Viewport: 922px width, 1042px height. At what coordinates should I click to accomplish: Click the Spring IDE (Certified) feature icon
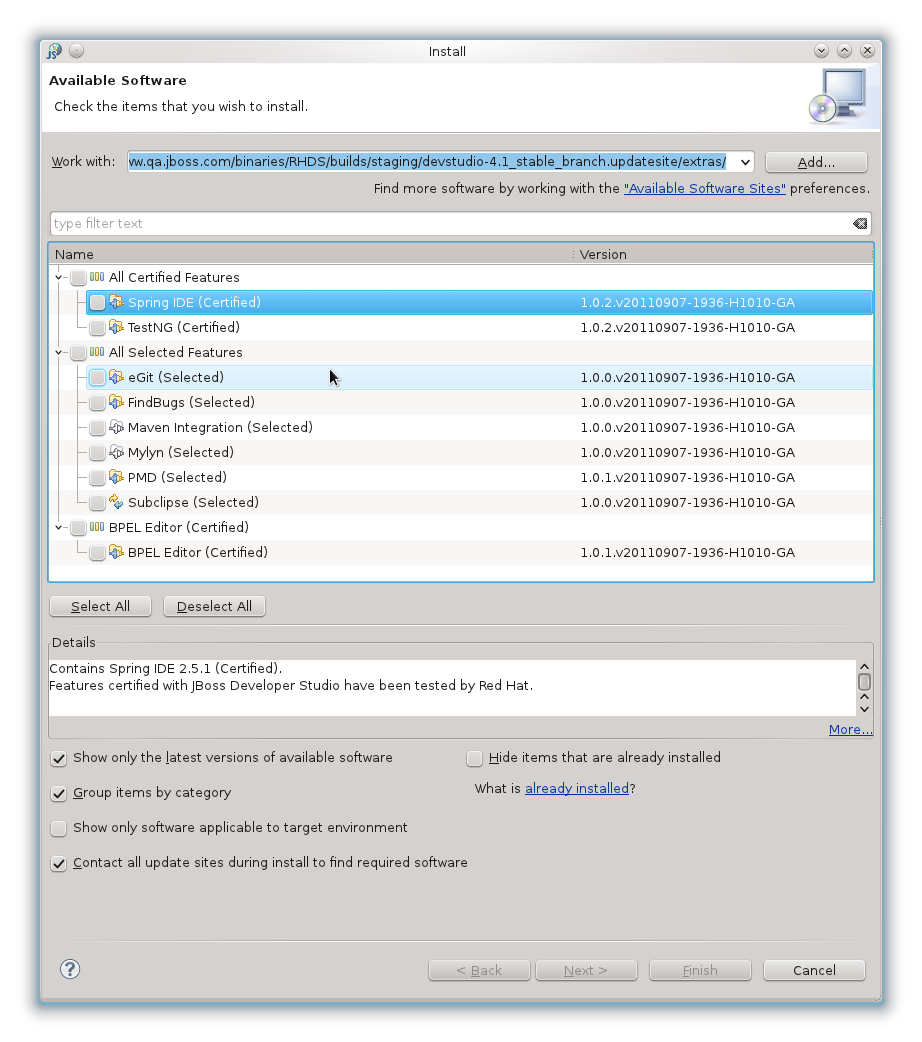(116, 302)
